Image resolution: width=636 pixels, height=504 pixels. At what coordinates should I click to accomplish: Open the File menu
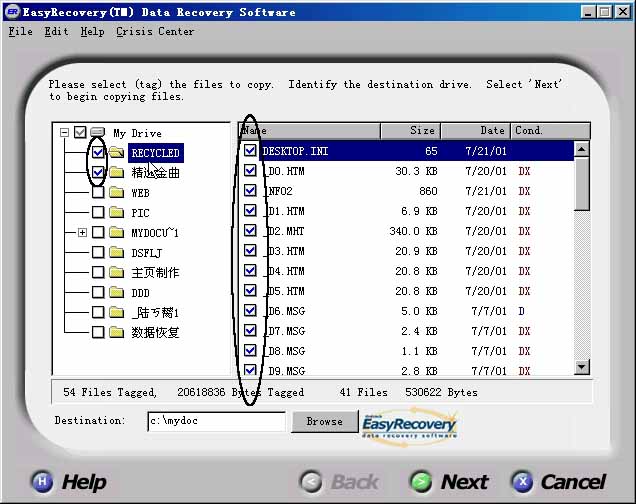(20, 31)
